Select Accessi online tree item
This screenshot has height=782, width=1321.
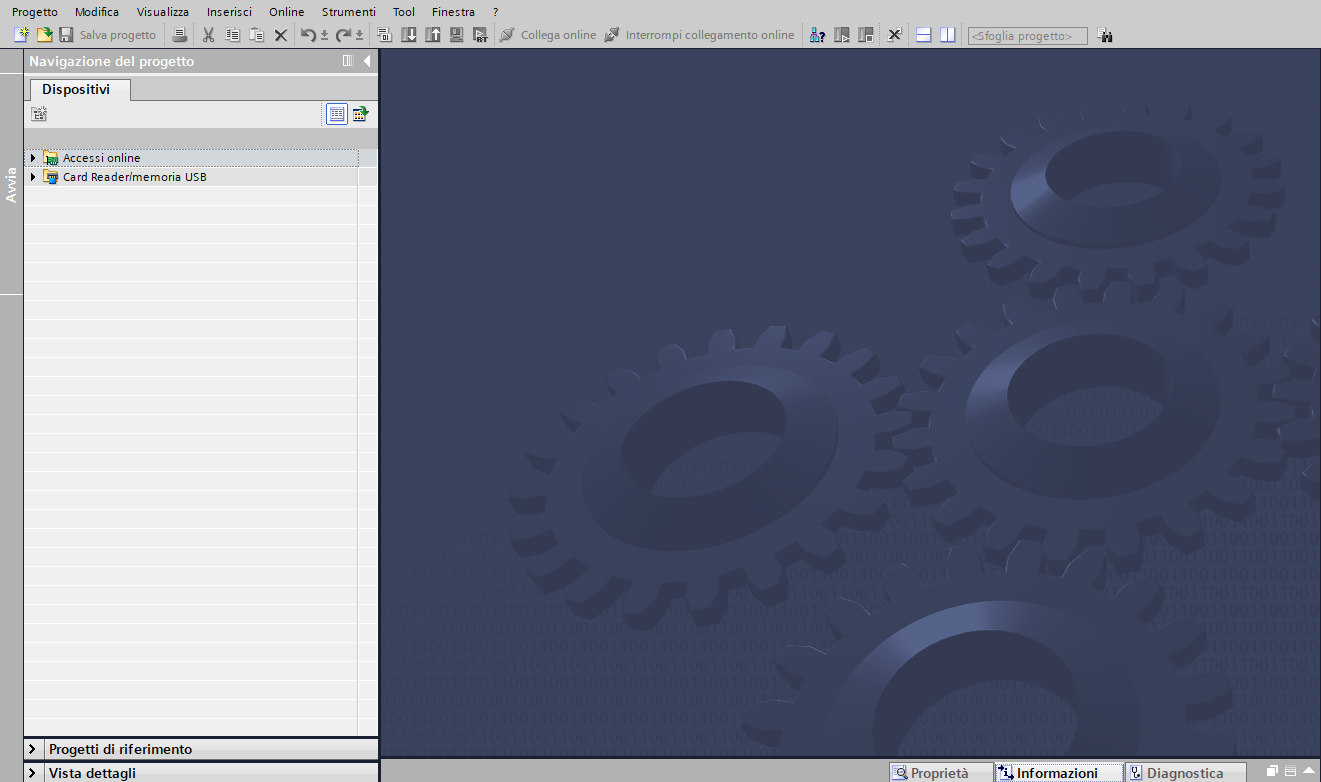point(101,158)
